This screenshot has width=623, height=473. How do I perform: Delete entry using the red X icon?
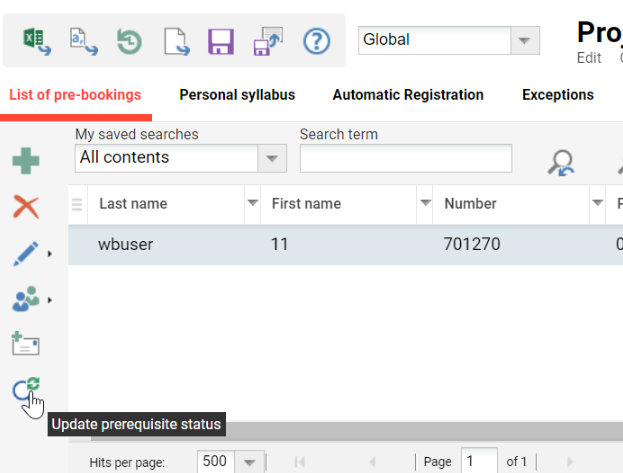(x=26, y=207)
